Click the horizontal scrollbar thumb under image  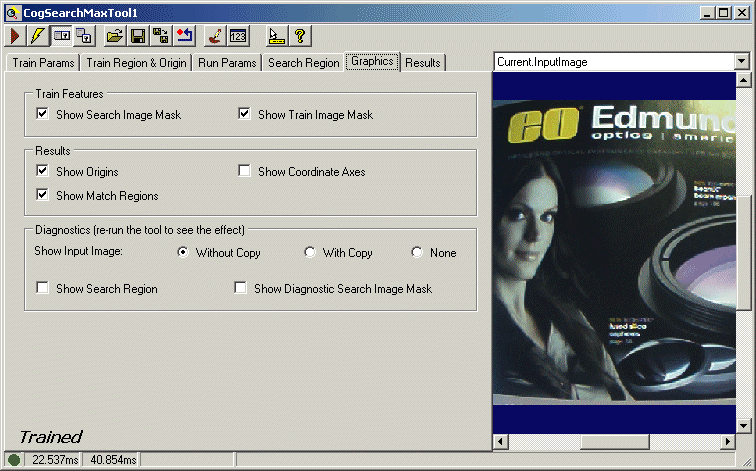pos(615,441)
